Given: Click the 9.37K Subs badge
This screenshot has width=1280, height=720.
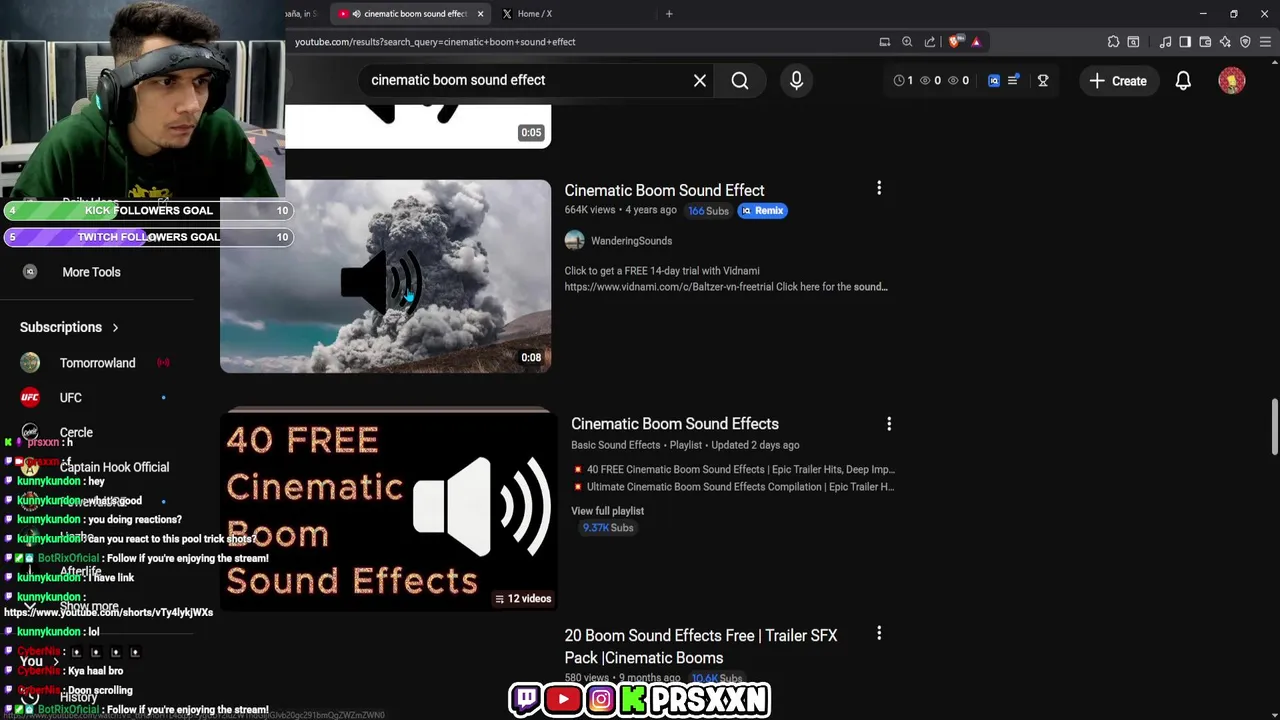Looking at the screenshot, I should 608,528.
